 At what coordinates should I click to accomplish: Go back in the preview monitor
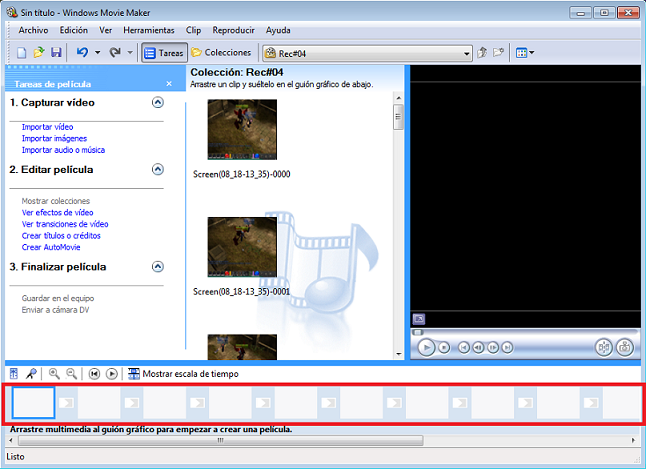point(463,348)
